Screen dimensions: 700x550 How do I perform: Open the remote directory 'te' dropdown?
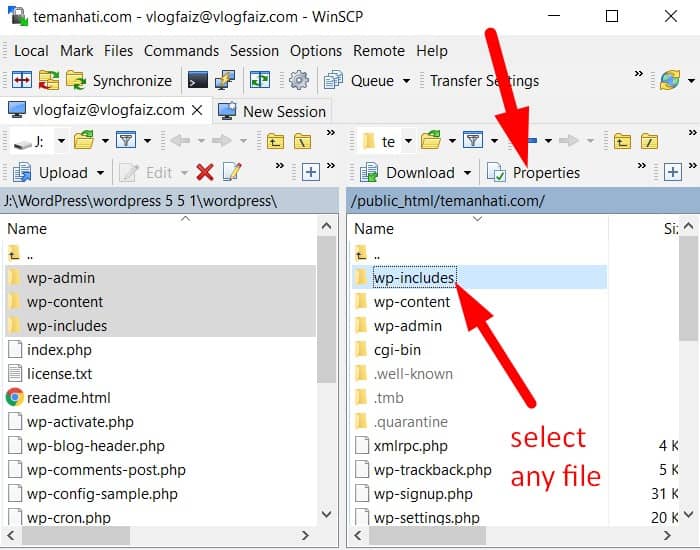point(408,141)
